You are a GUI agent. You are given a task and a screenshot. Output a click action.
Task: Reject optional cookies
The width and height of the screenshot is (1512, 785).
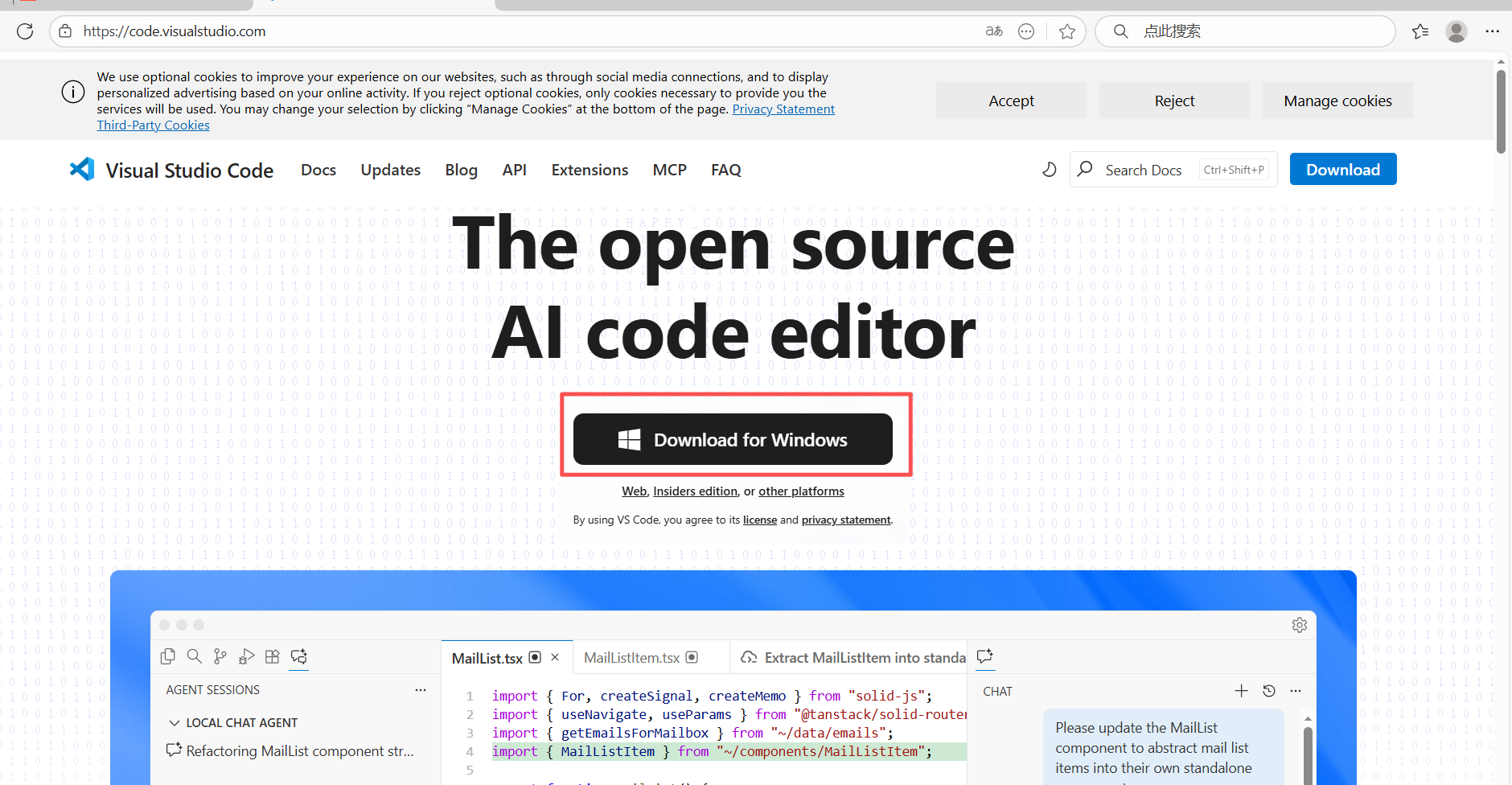pos(1174,101)
